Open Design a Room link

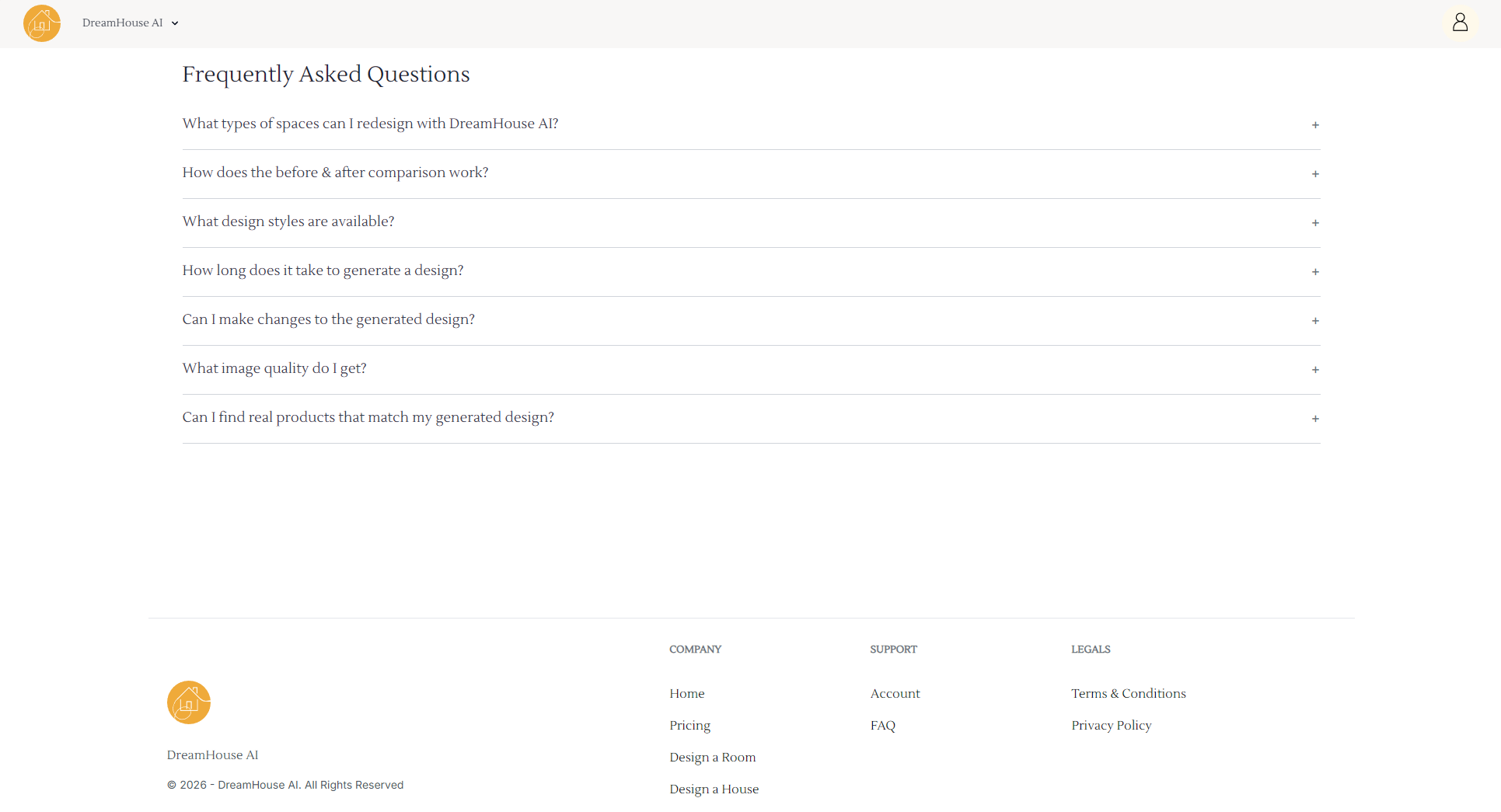click(x=712, y=757)
